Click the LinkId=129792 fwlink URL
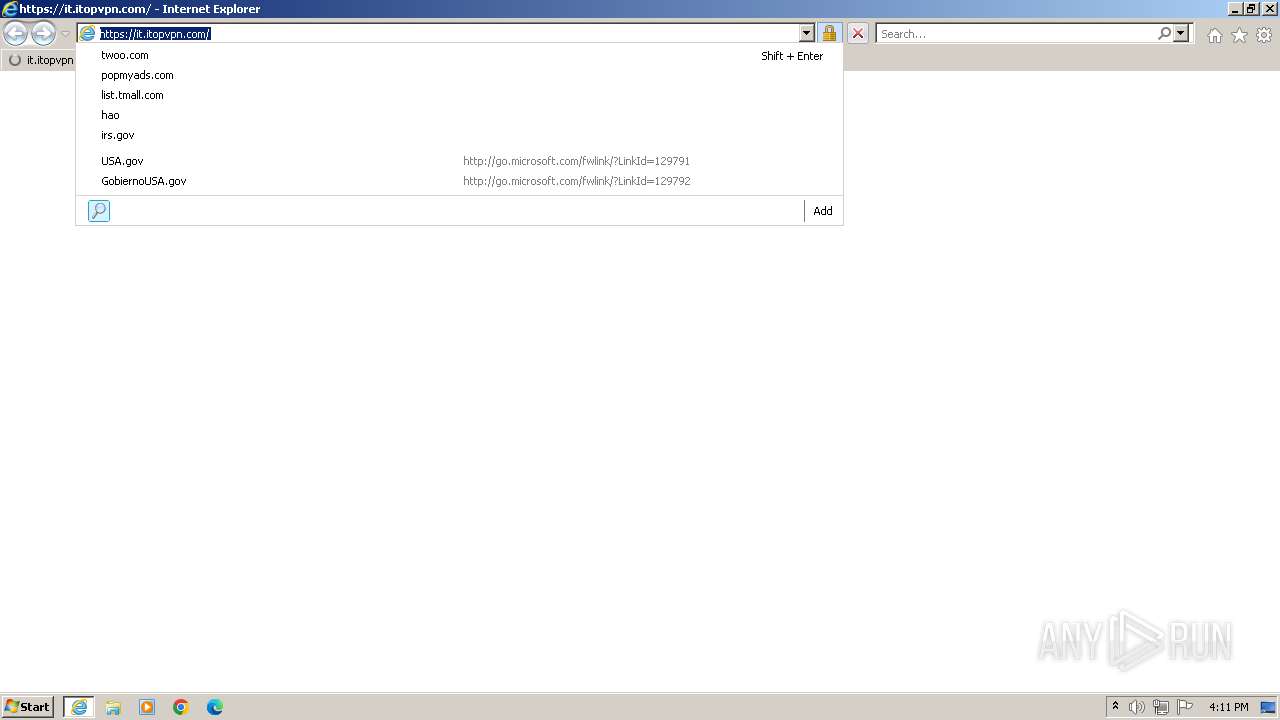This screenshot has height=720, width=1280. click(x=576, y=181)
